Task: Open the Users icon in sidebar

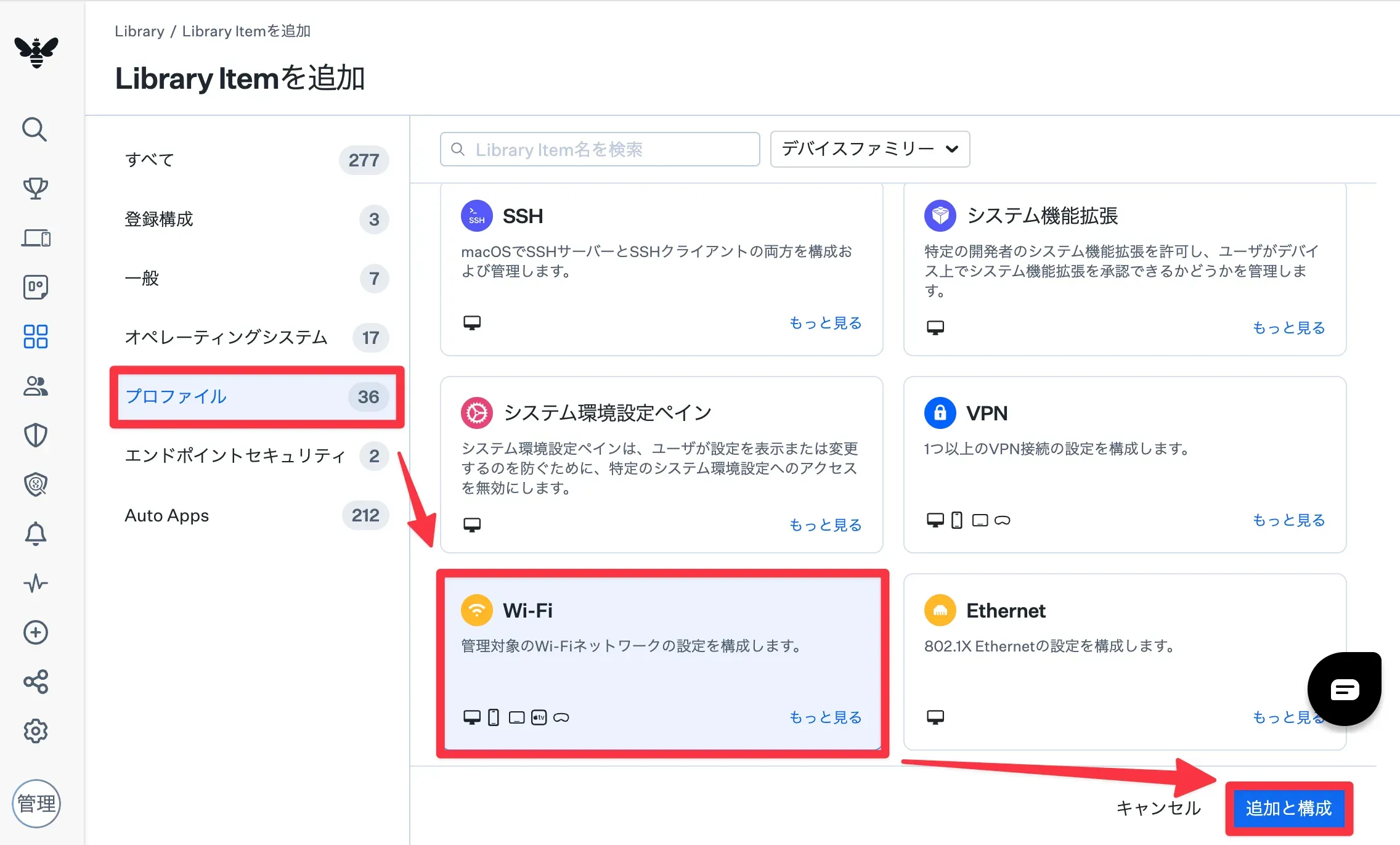Action: coord(35,386)
